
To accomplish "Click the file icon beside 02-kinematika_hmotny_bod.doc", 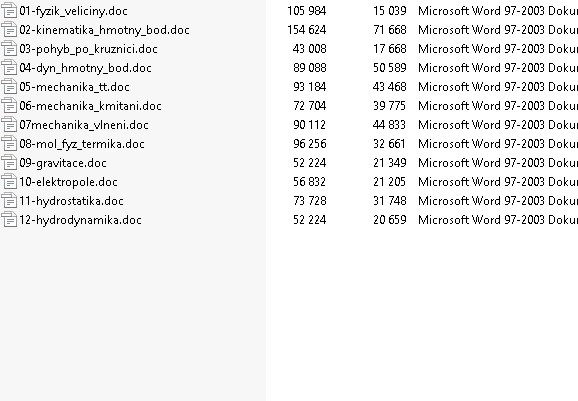I will (x=9, y=30).
